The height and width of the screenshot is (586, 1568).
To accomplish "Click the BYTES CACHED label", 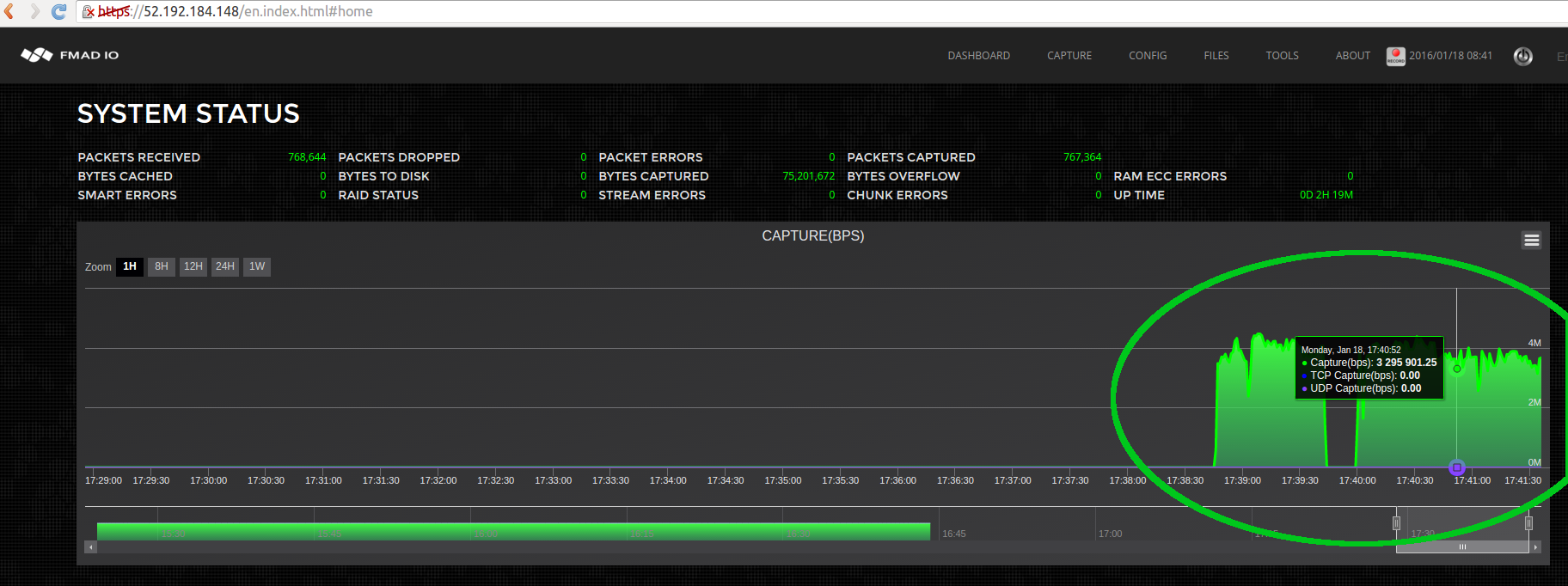I will pos(125,176).
